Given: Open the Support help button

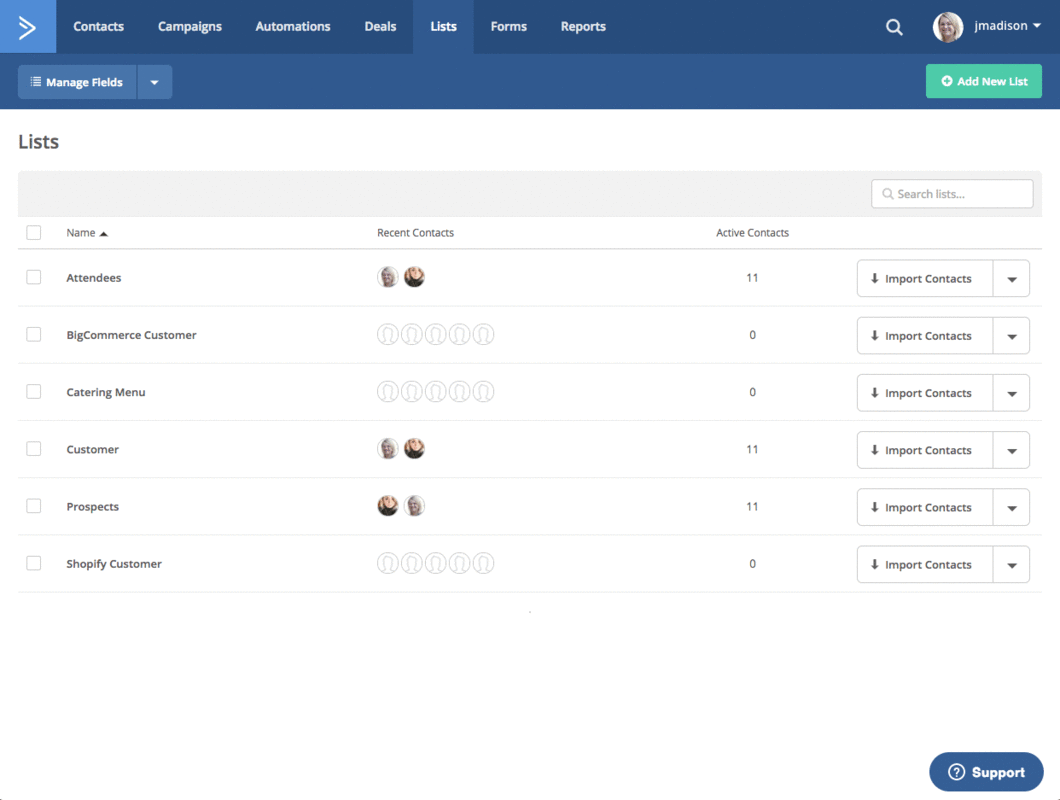Looking at the screenshot, I should click(x=986, y=772).
